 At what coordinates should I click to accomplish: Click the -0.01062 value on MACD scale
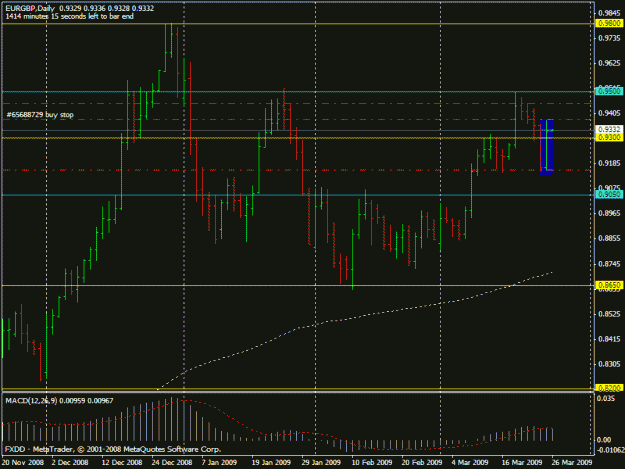(610, 450)
